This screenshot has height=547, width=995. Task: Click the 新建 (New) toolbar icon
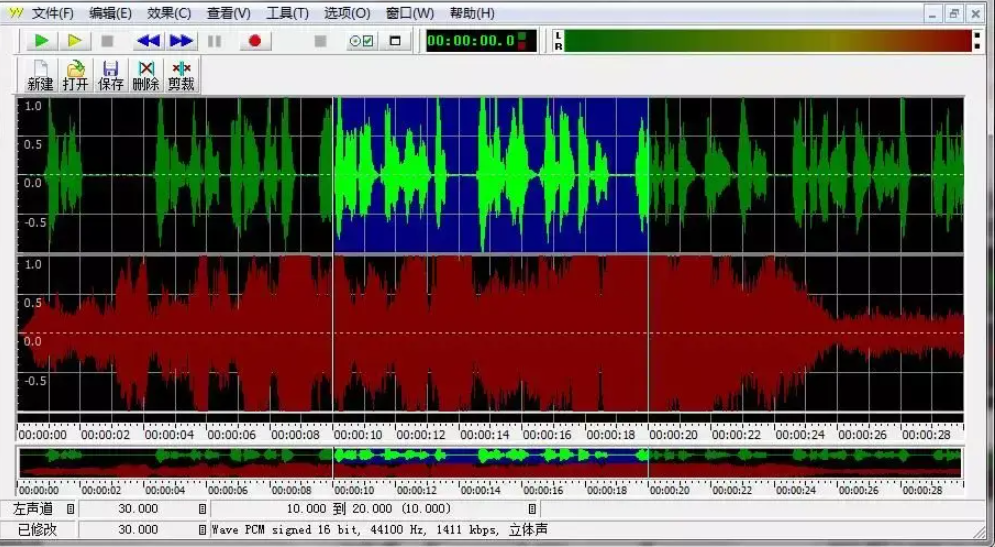pyautogui.click(x=40, y=75)
